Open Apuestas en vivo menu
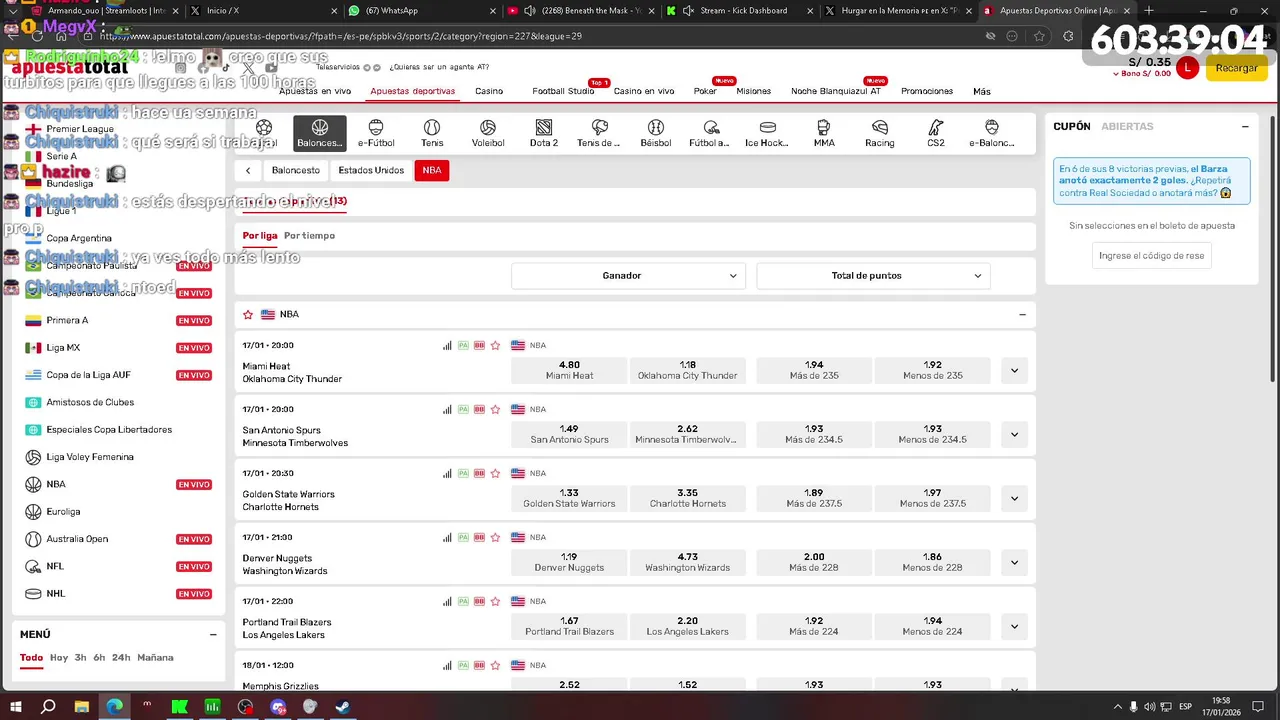 tap(315, 91)
